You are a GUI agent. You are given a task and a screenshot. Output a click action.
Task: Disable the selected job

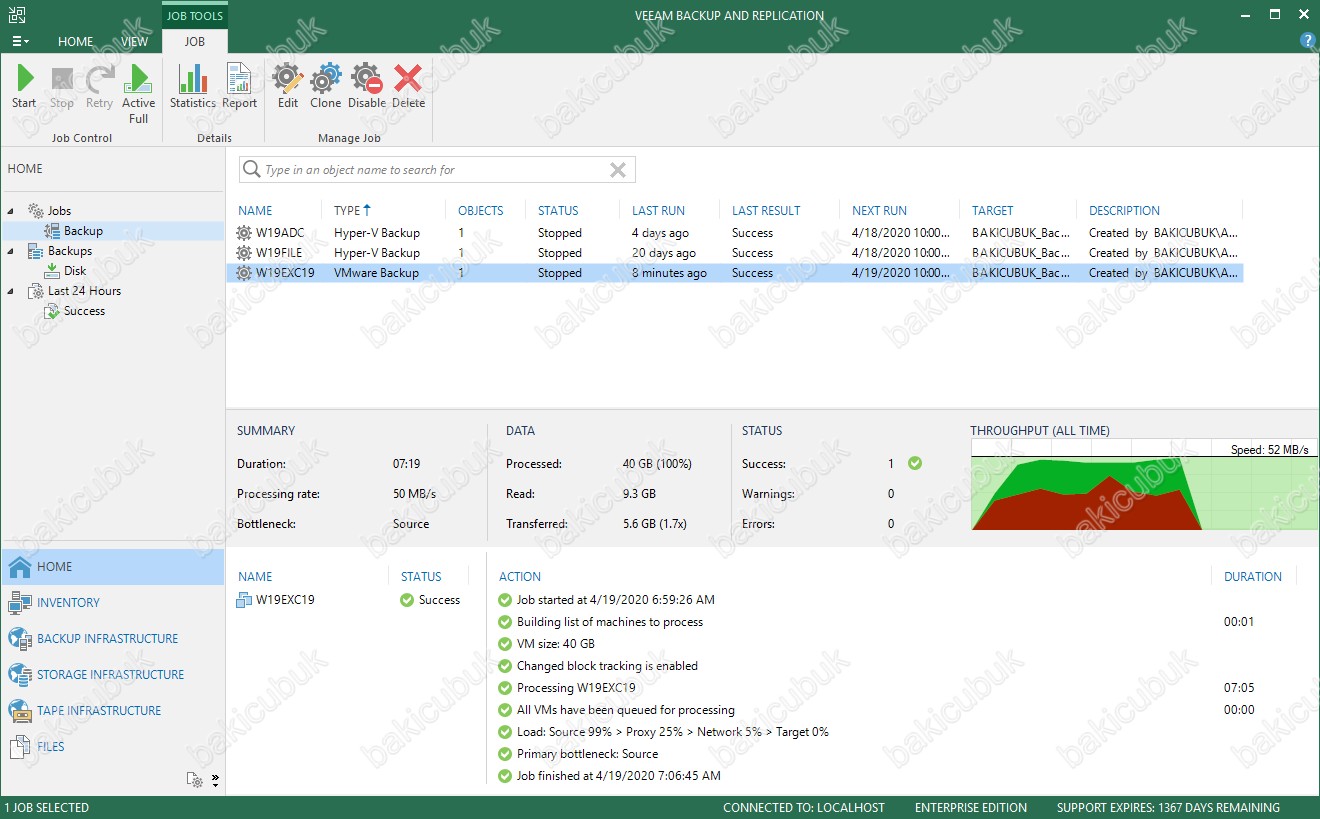[x=367, y=87]
